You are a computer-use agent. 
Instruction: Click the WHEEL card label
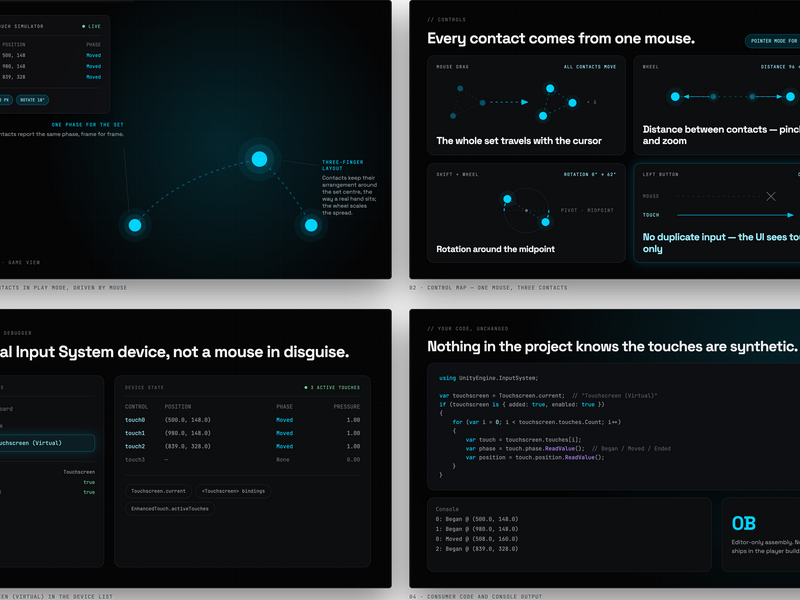pos(651,67)
